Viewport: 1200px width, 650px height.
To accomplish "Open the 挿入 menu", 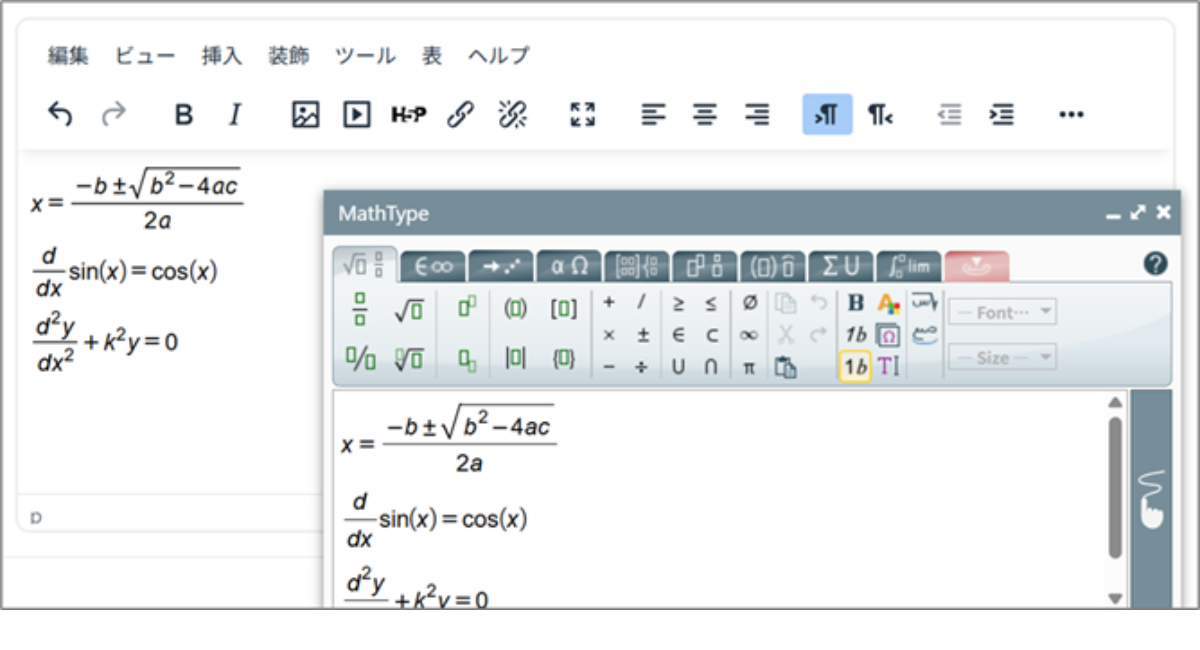I will (x=221, y=56).
